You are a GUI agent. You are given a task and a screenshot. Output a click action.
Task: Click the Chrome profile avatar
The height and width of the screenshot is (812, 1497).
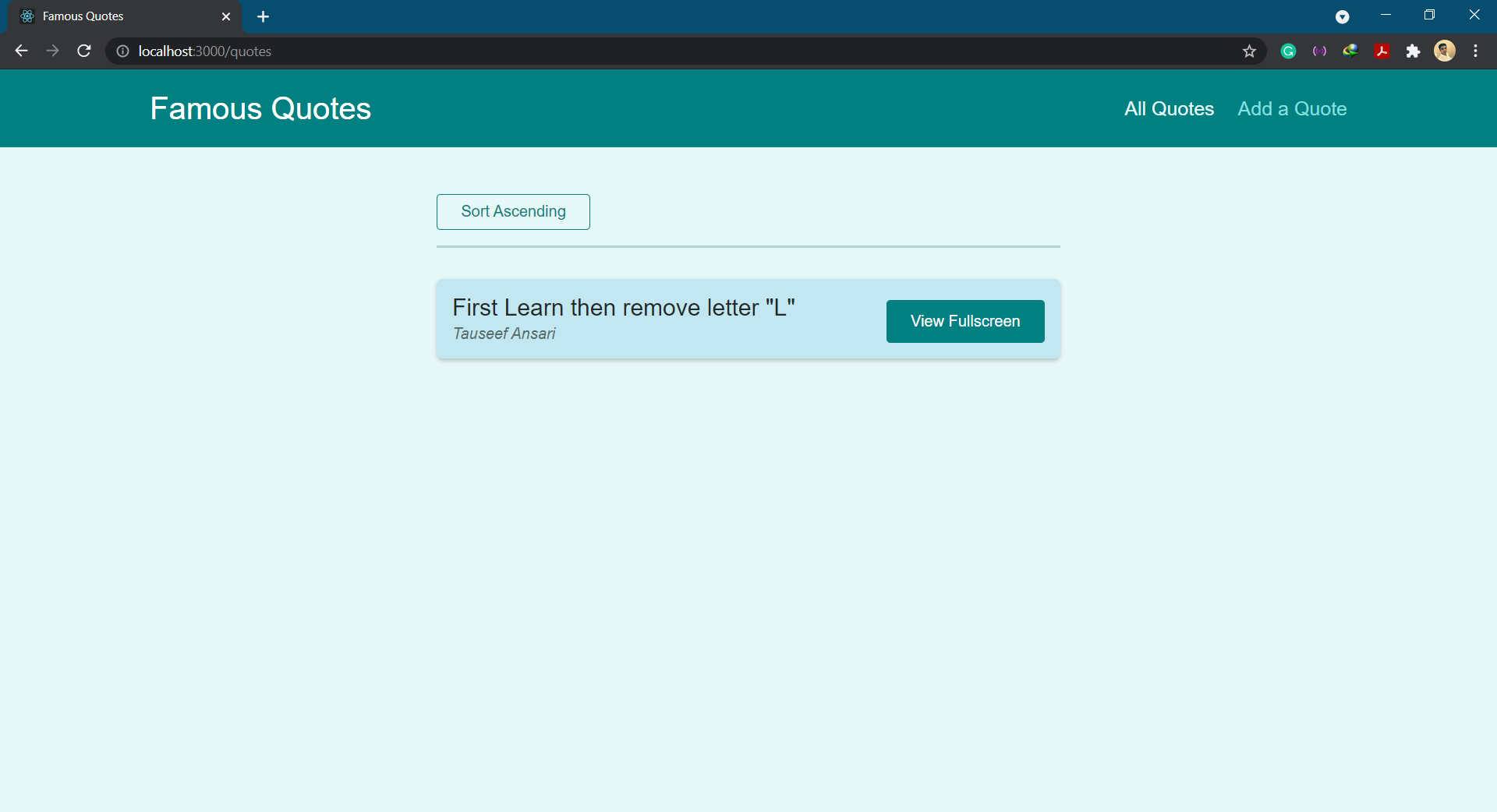[x=1444, y=51]
